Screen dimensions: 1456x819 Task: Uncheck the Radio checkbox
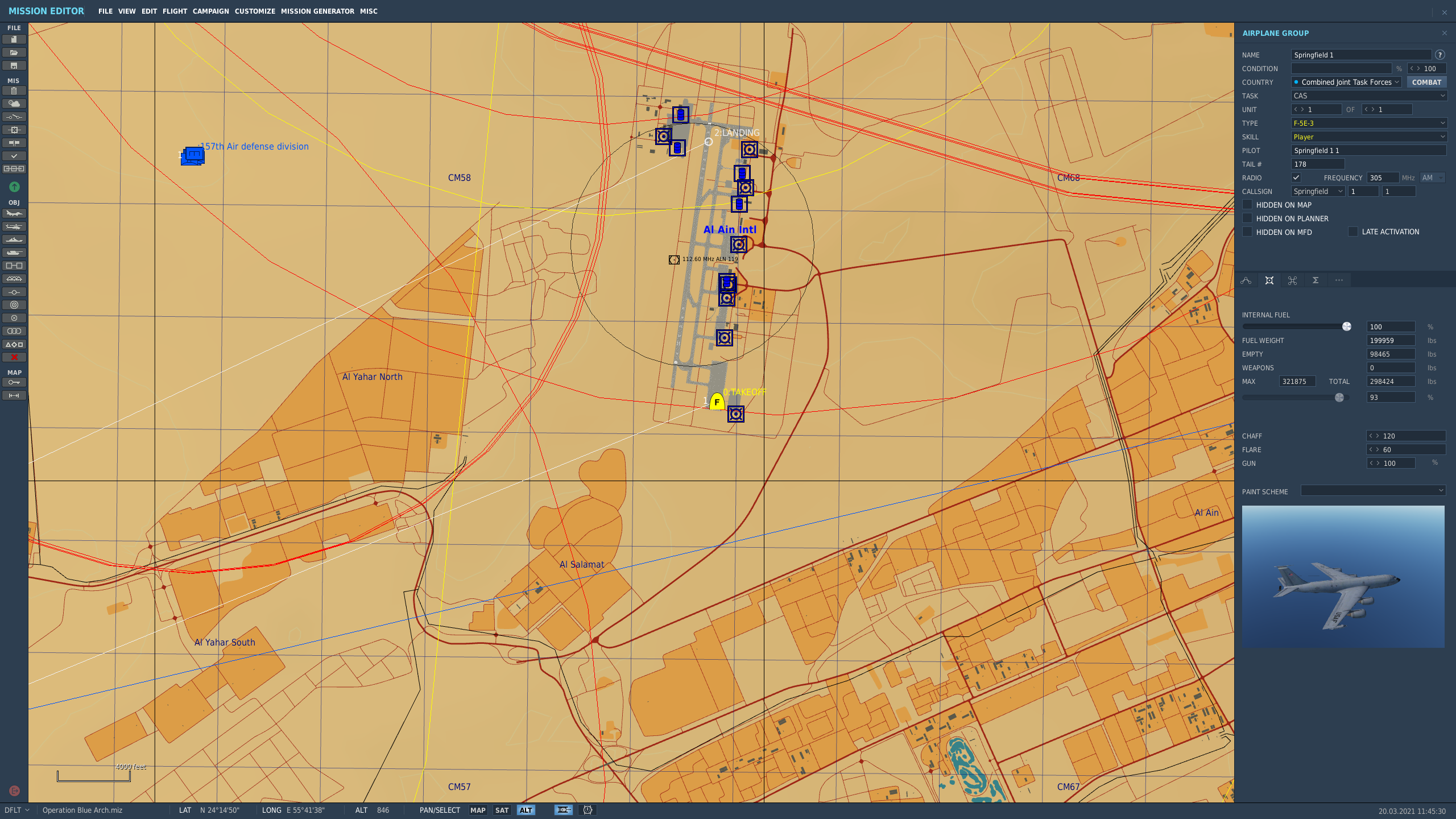point(1296,177)
